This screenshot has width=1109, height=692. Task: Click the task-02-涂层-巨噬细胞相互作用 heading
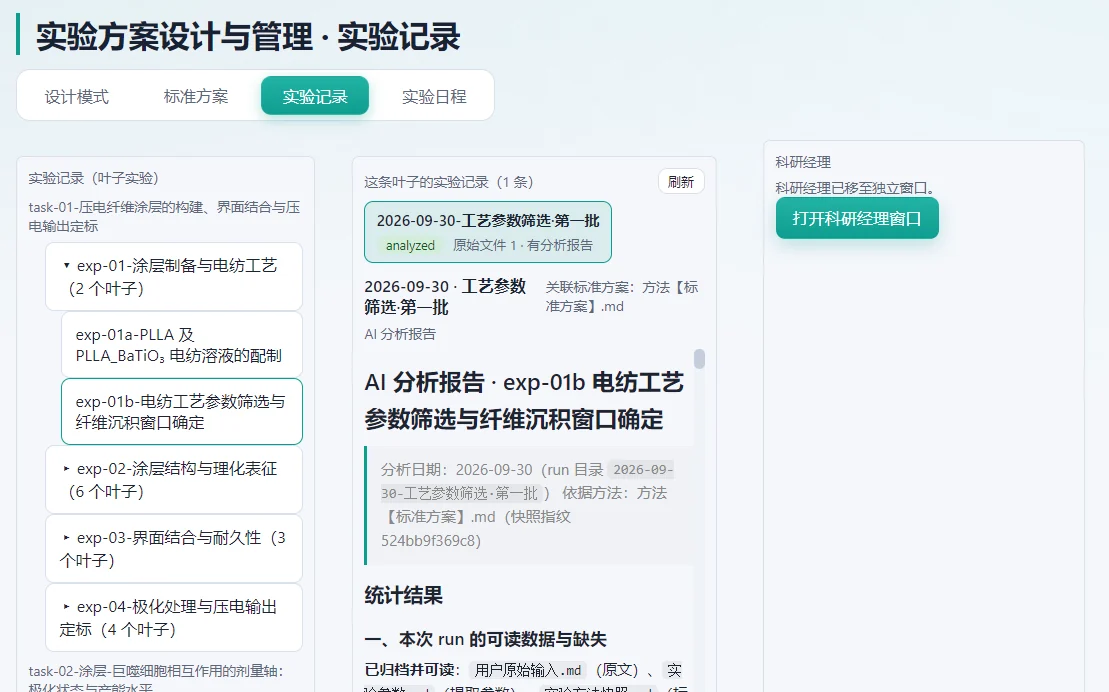tap(156, 678)
